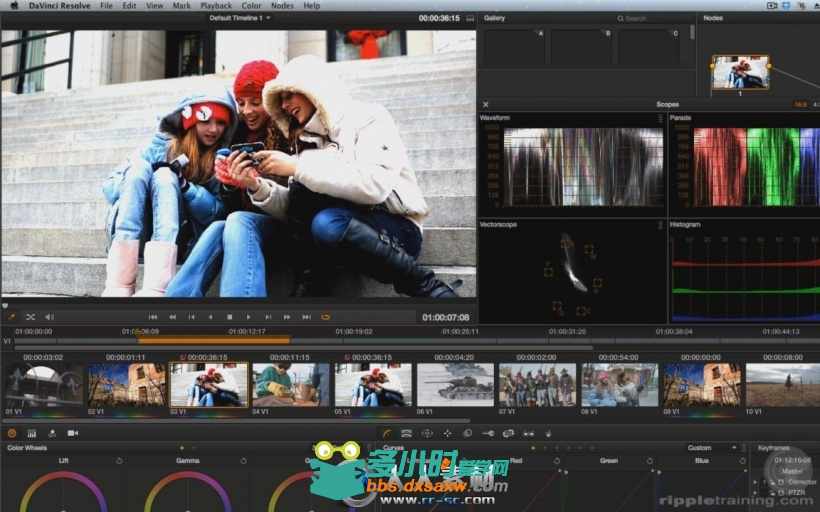This screenshot has height=512, width=820.
Task: Toggle loop playback
Action: (325, 317)
